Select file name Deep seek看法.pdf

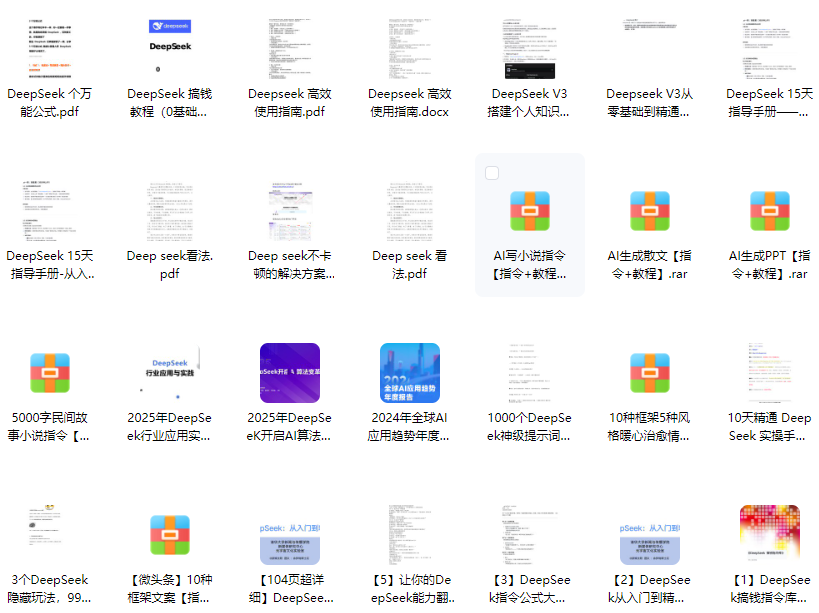pyautogui.click(x=170, y=265)
